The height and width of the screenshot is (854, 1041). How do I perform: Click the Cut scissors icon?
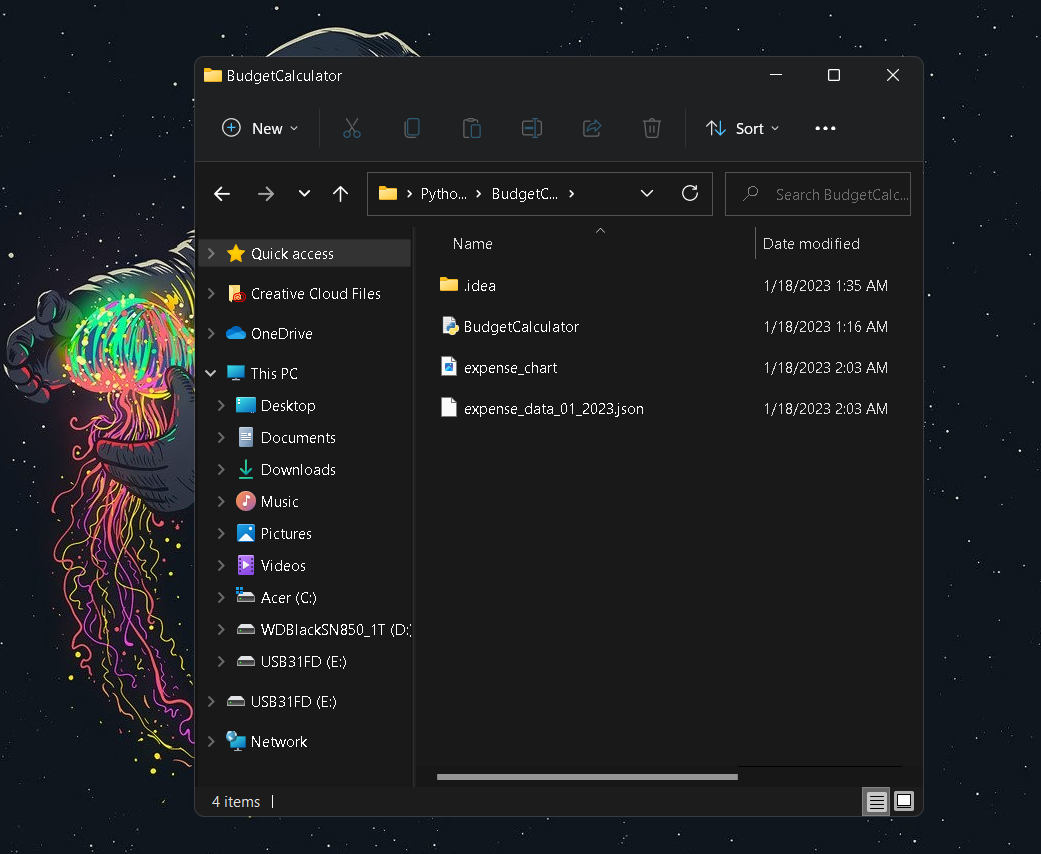pos(352,128)
